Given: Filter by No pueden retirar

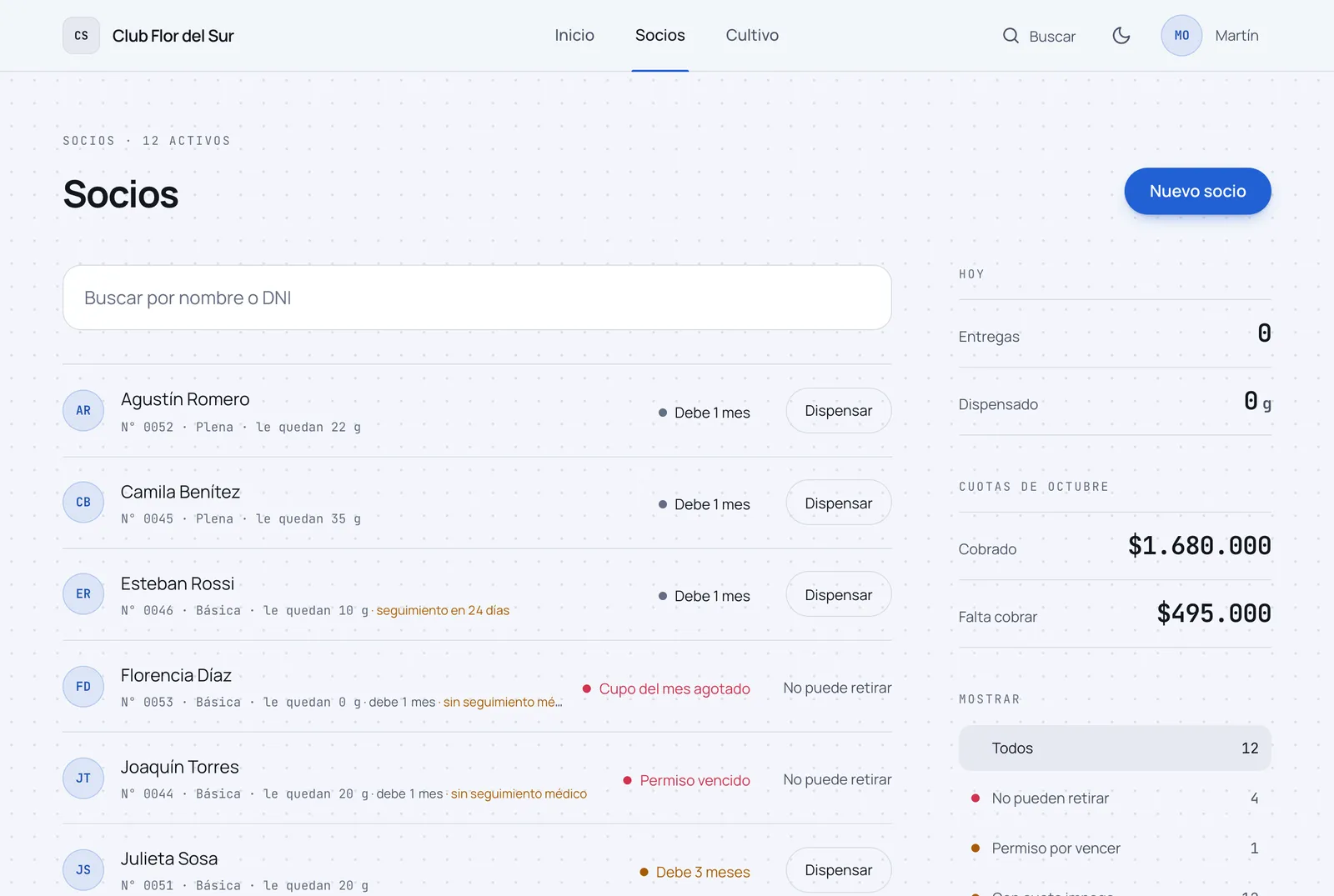Looking at the screenshot, I should 1115,798.
